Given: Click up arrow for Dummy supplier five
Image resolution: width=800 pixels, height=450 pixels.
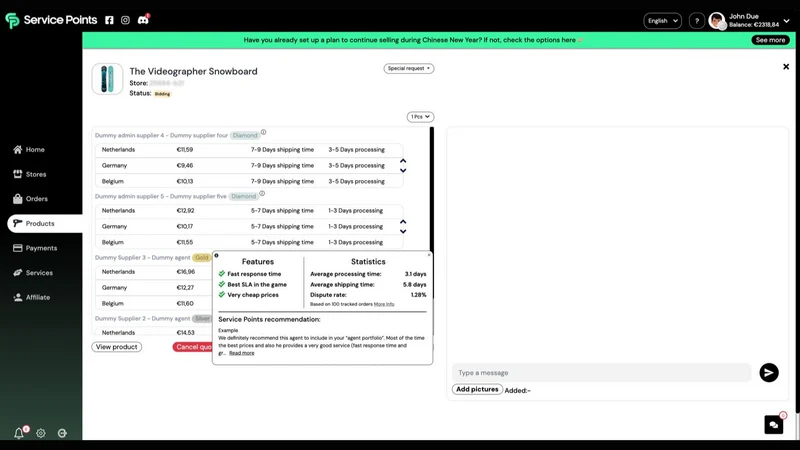Looking at the screenshot, I should tap(403, 222).
